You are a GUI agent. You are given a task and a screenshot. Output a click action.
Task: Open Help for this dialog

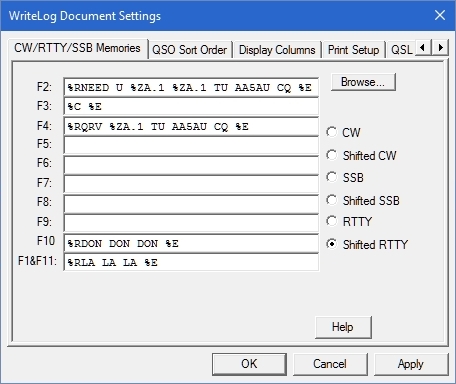pos(343,327)
